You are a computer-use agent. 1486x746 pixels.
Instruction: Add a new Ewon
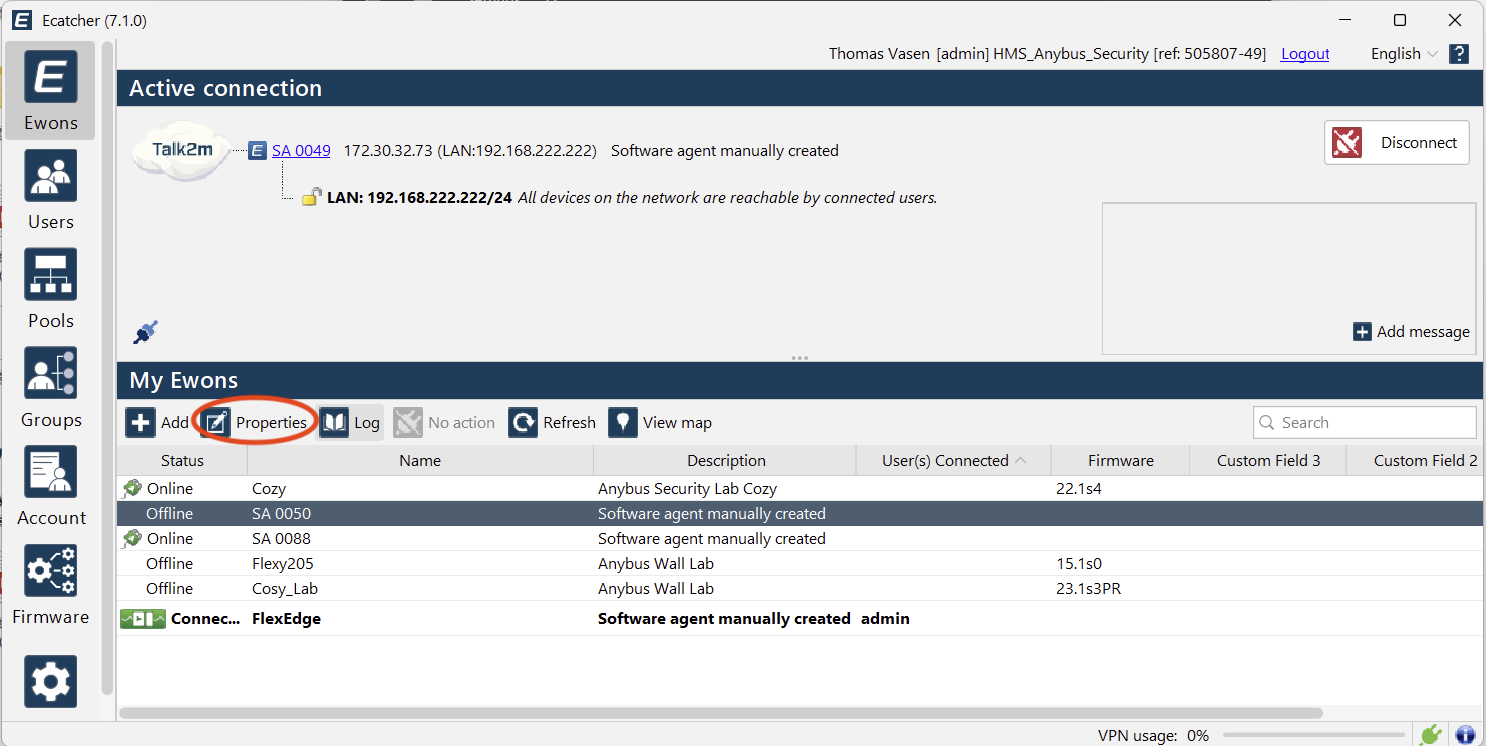click(157, 423)
